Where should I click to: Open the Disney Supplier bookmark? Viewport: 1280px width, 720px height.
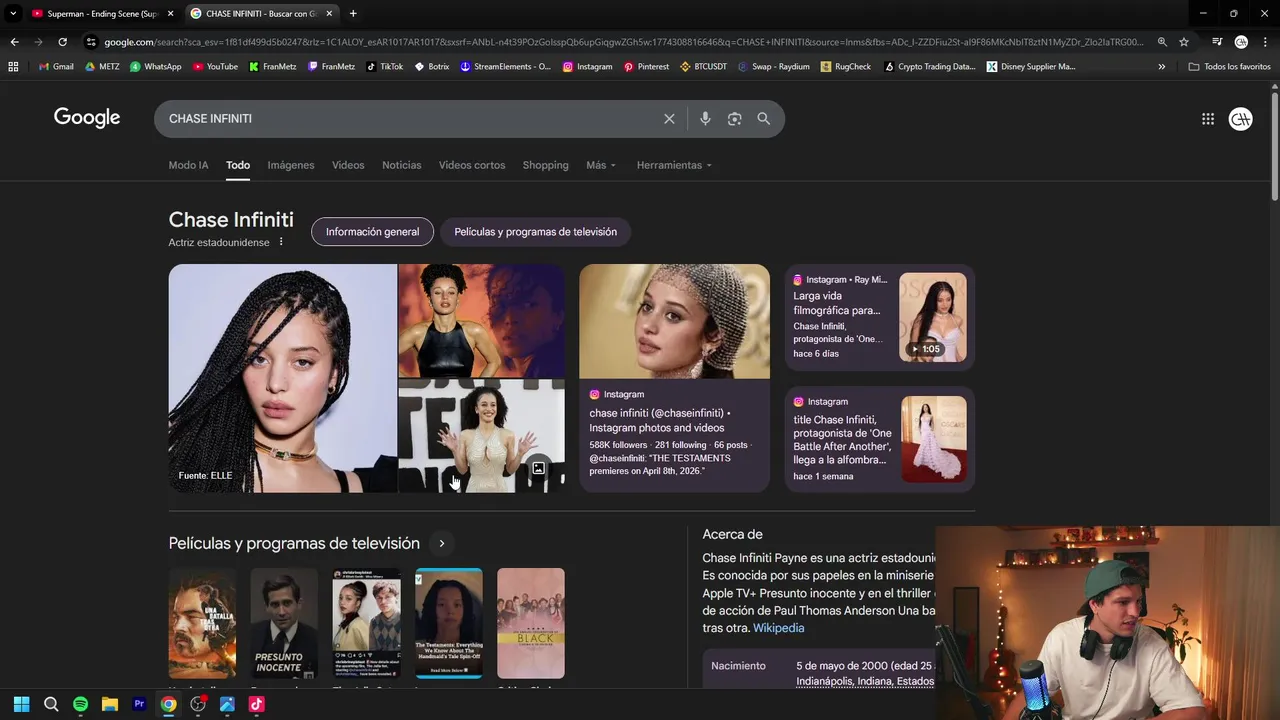[1031, 66]
